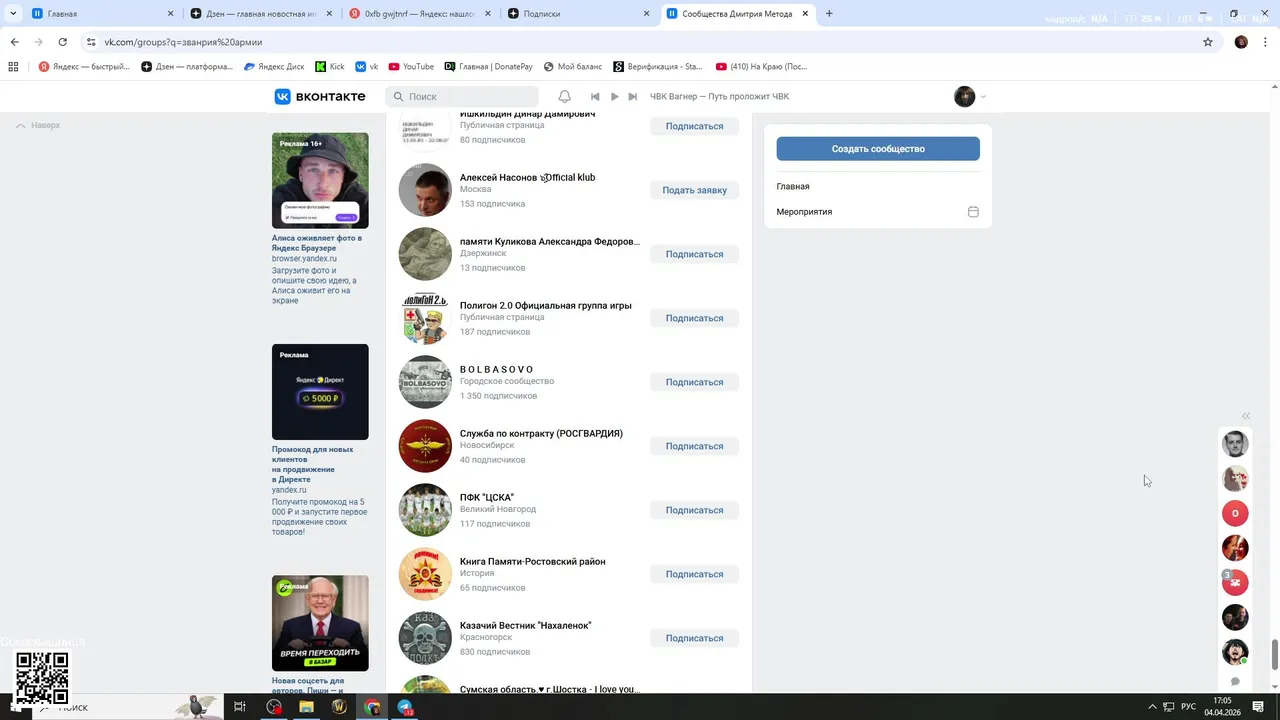
Task: Open the red O chat contact bubble
Action: [x=1235, y=513]
